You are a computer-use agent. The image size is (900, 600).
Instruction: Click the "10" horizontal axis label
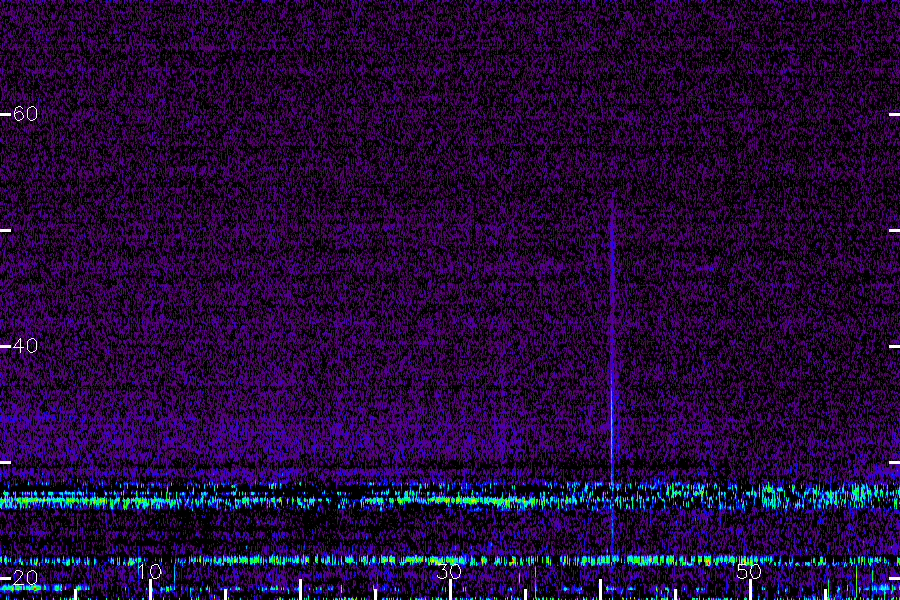150,571
